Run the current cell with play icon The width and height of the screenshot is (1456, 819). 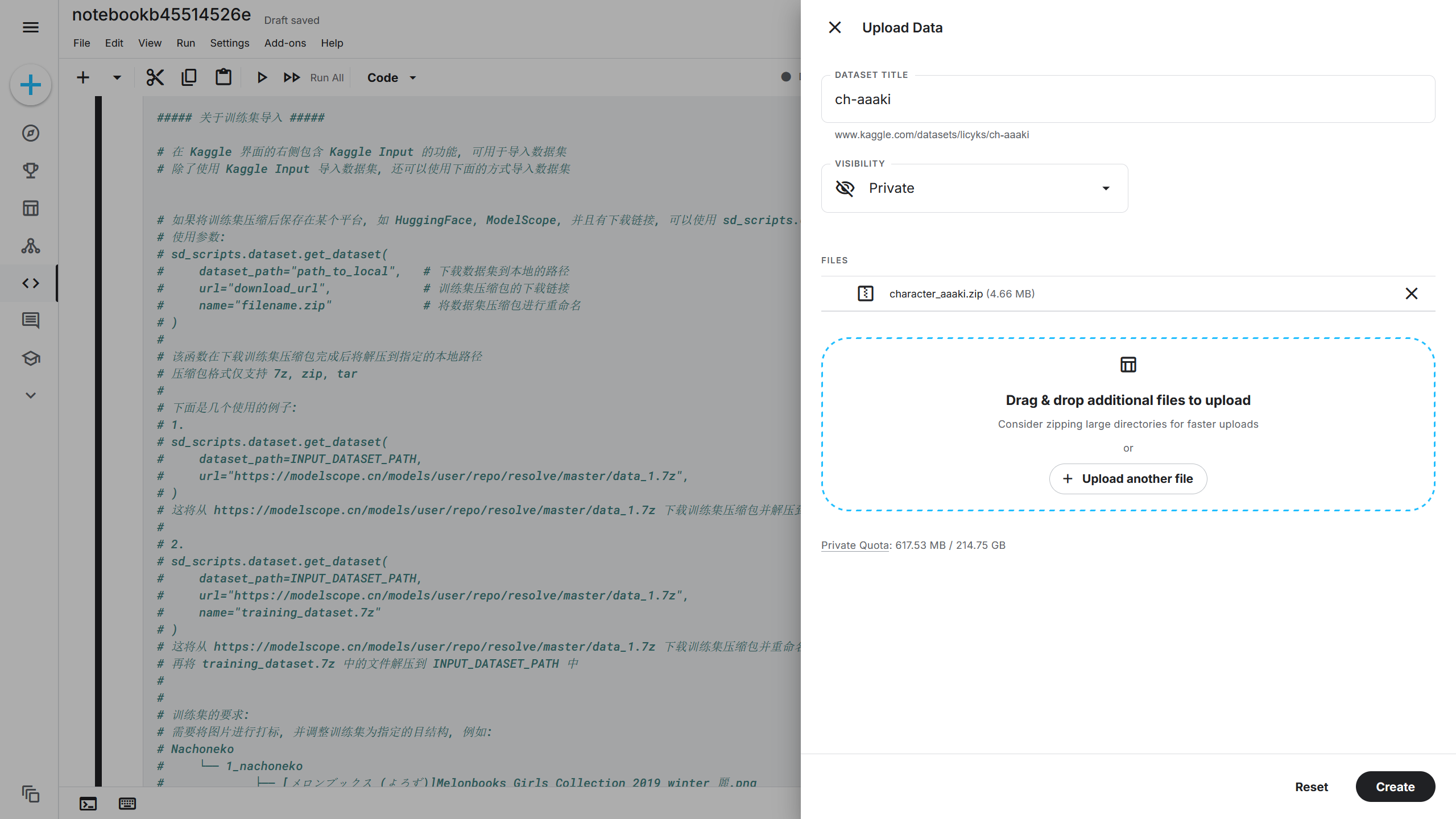pyautogui.click(x=262, y=77)
